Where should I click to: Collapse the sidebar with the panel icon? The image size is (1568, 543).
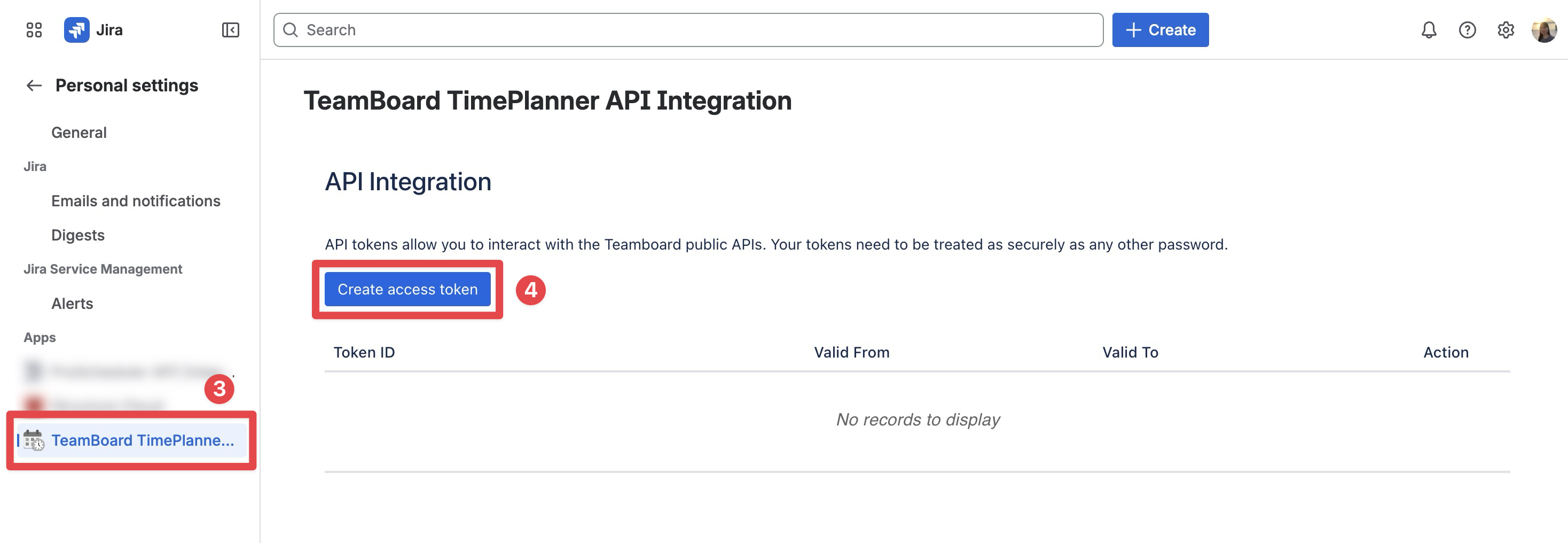point(231,30)
